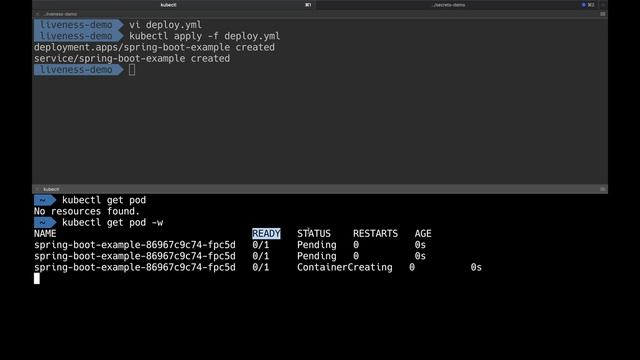Close the liveness-demo split pane
Image resolution: width=640 pixels, height=360 pixels.
tap(38, 14)
